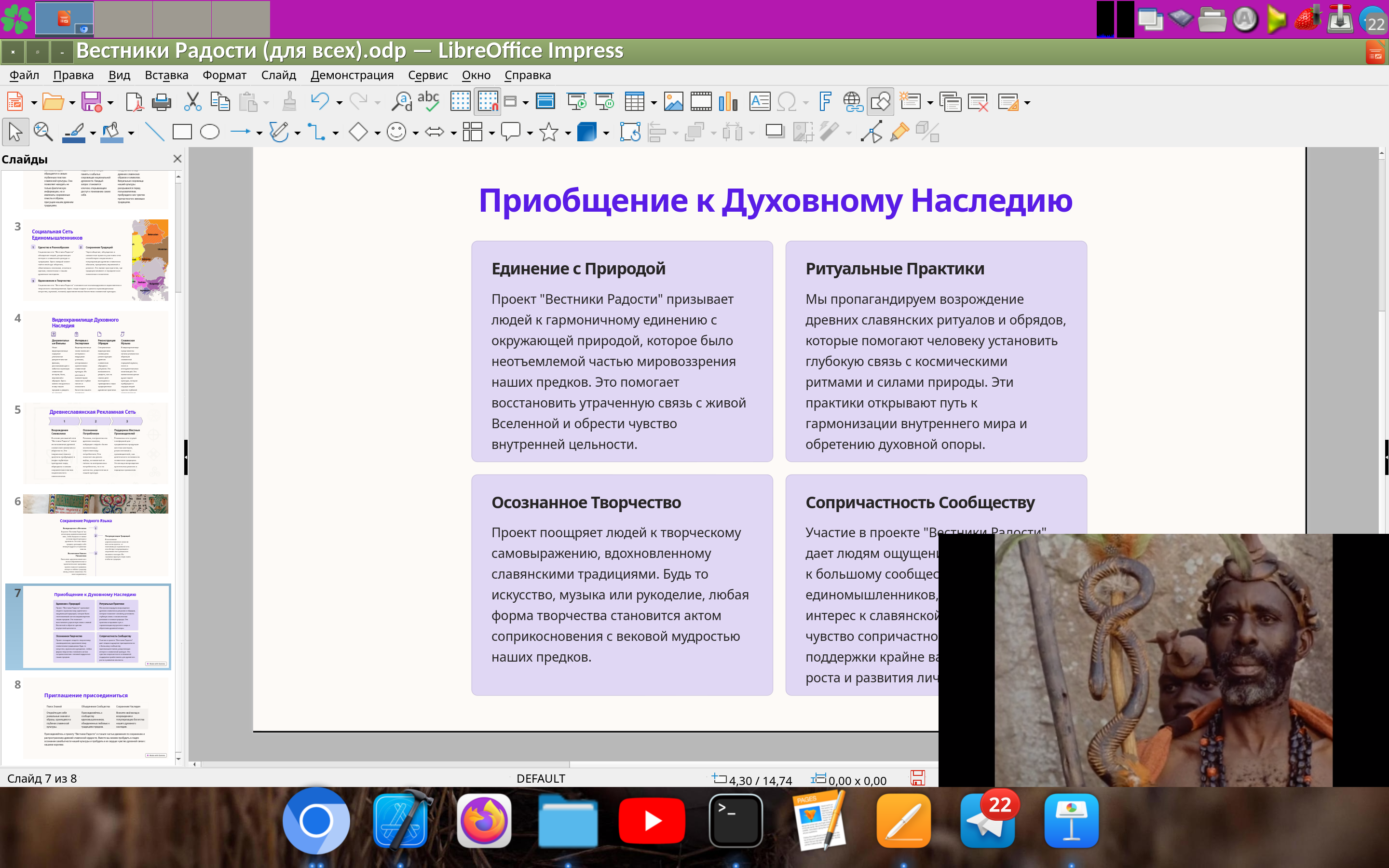This screenshot has height=868, width=1389.
Task: Select the arrow Select tool
Action: (15, 132)
